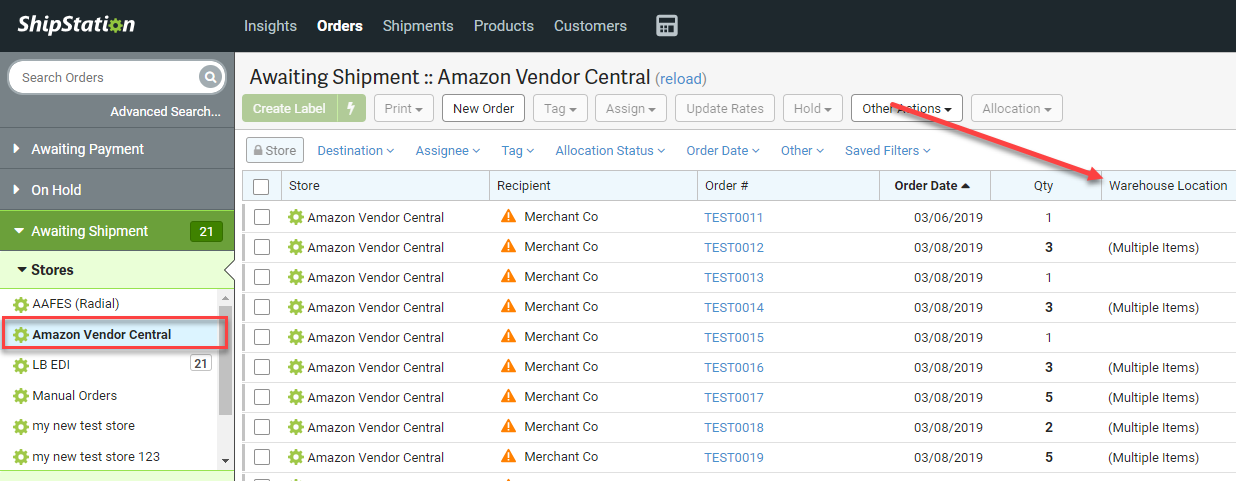This screenshot has width=1236, height=481.
Task: Click the store gear icon on the TEST0014 row
Action: (295, 307)
